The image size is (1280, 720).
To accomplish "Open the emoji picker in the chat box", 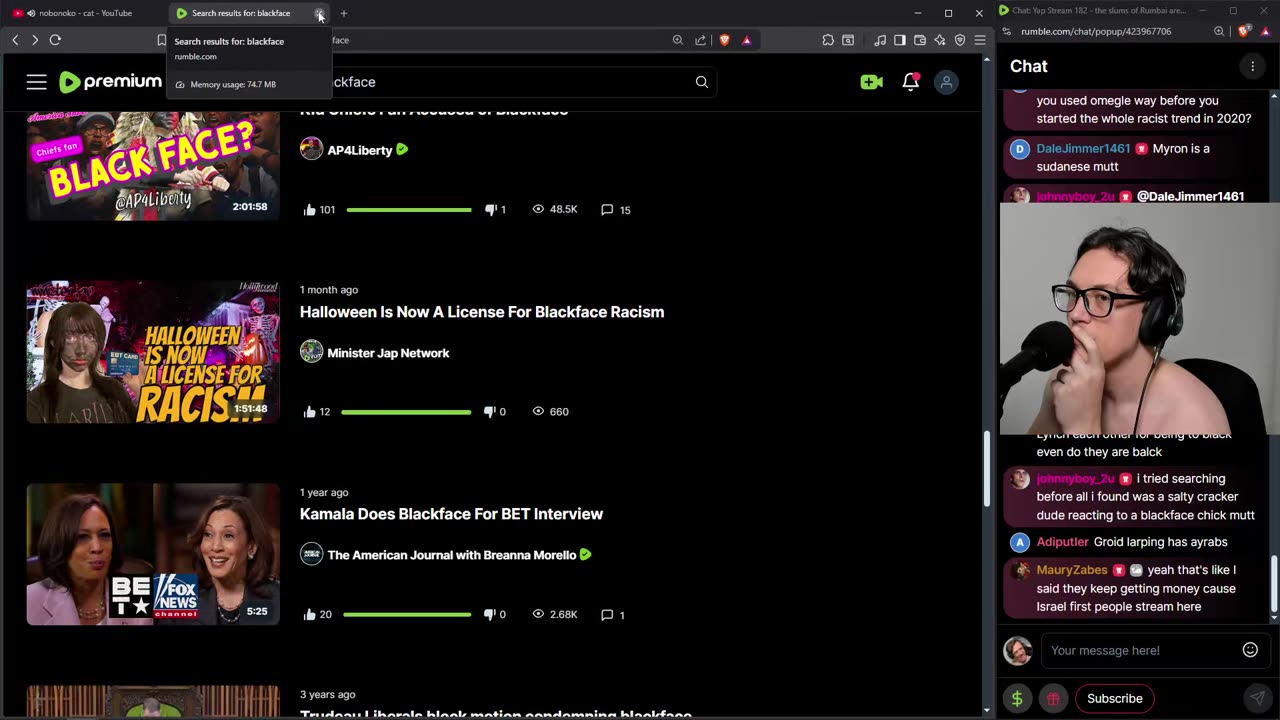I will [x=1250, y=650].
